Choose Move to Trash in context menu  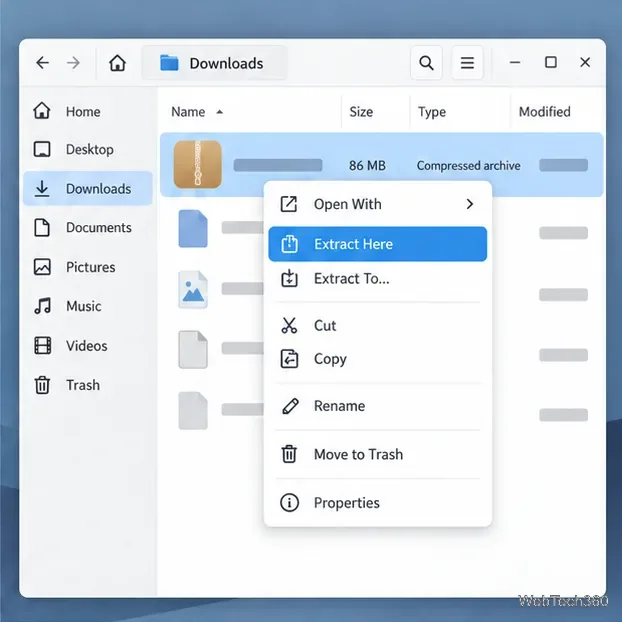point(378,454)
